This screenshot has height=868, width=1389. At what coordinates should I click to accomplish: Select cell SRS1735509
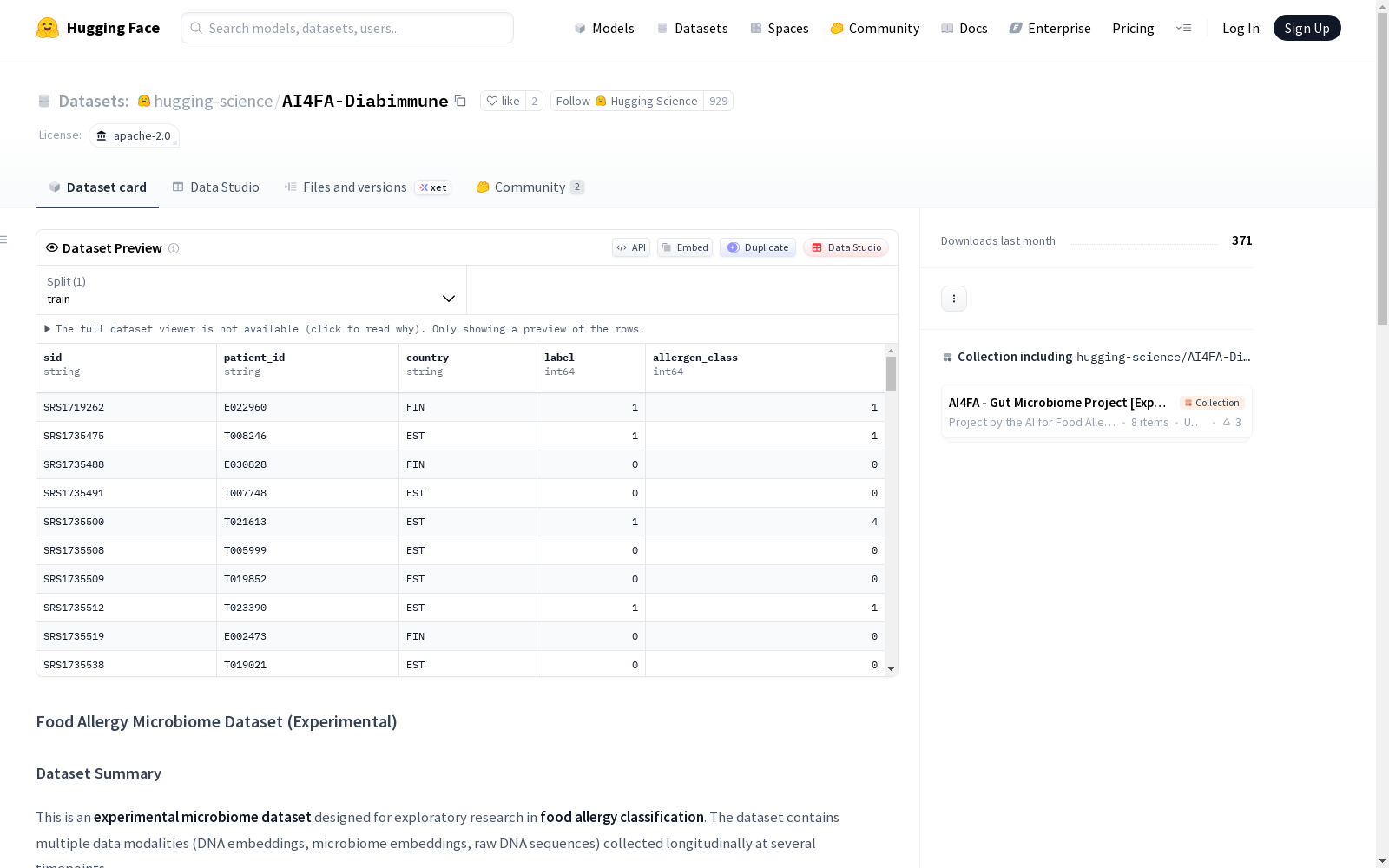126,579
